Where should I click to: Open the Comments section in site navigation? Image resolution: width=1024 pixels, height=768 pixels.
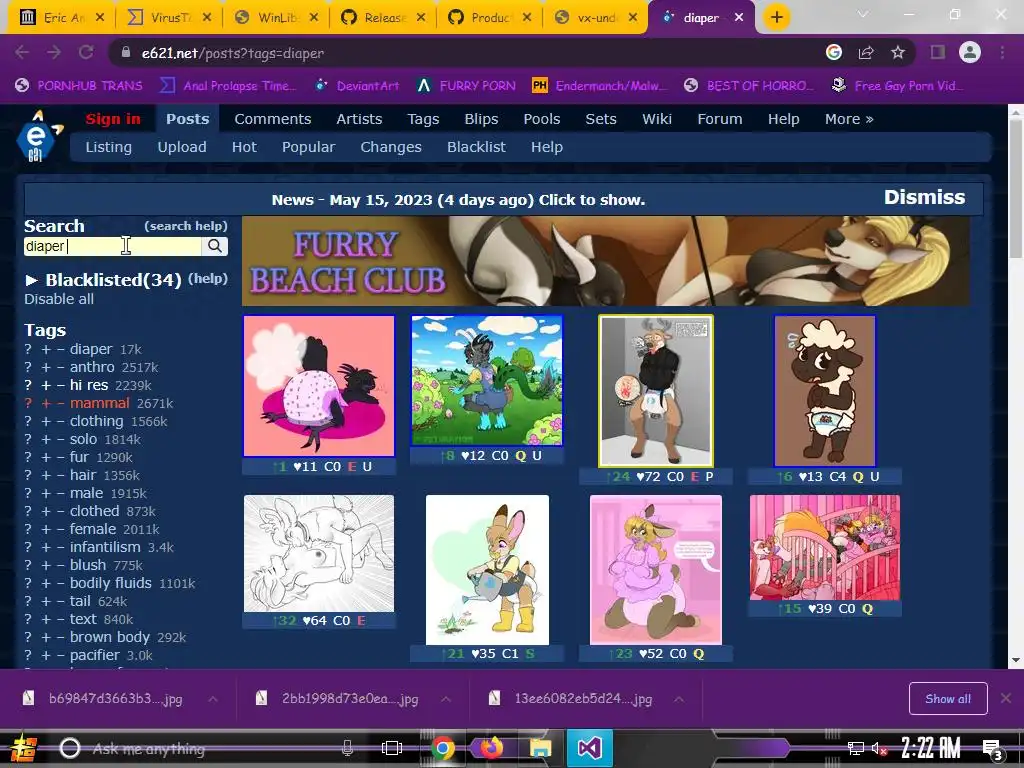coord(272,119)
